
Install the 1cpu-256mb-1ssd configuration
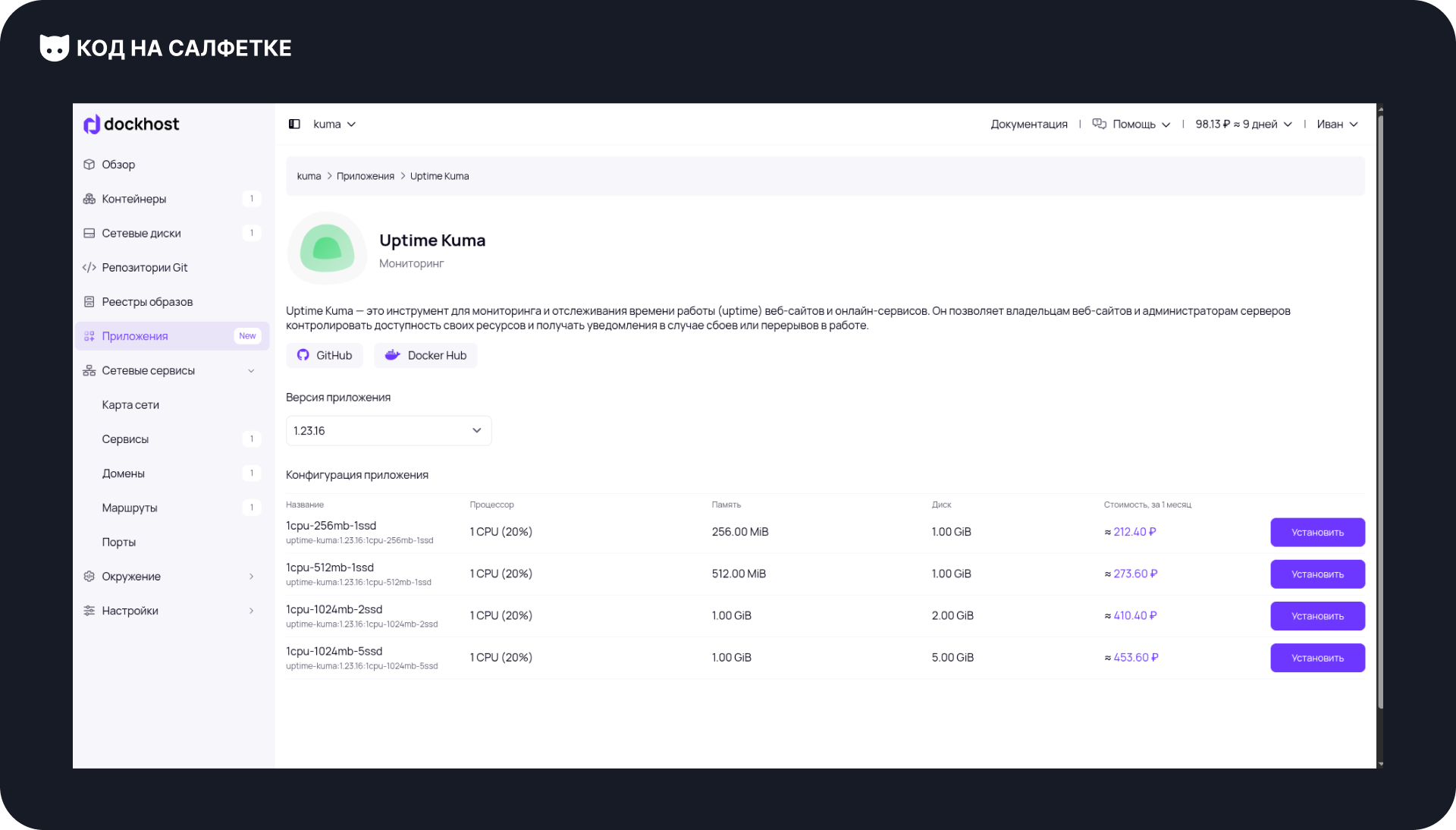1317,533
